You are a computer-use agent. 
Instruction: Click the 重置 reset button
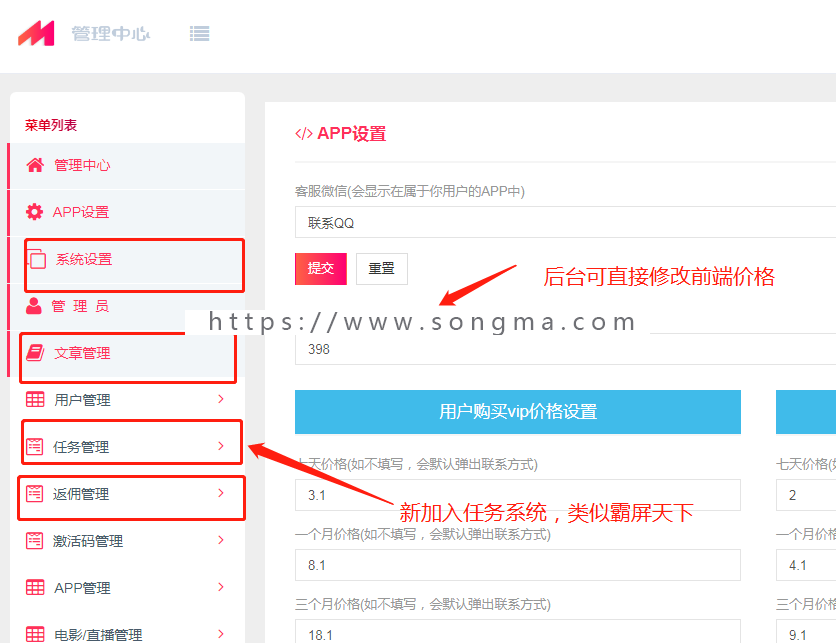(x=382, y=269)
